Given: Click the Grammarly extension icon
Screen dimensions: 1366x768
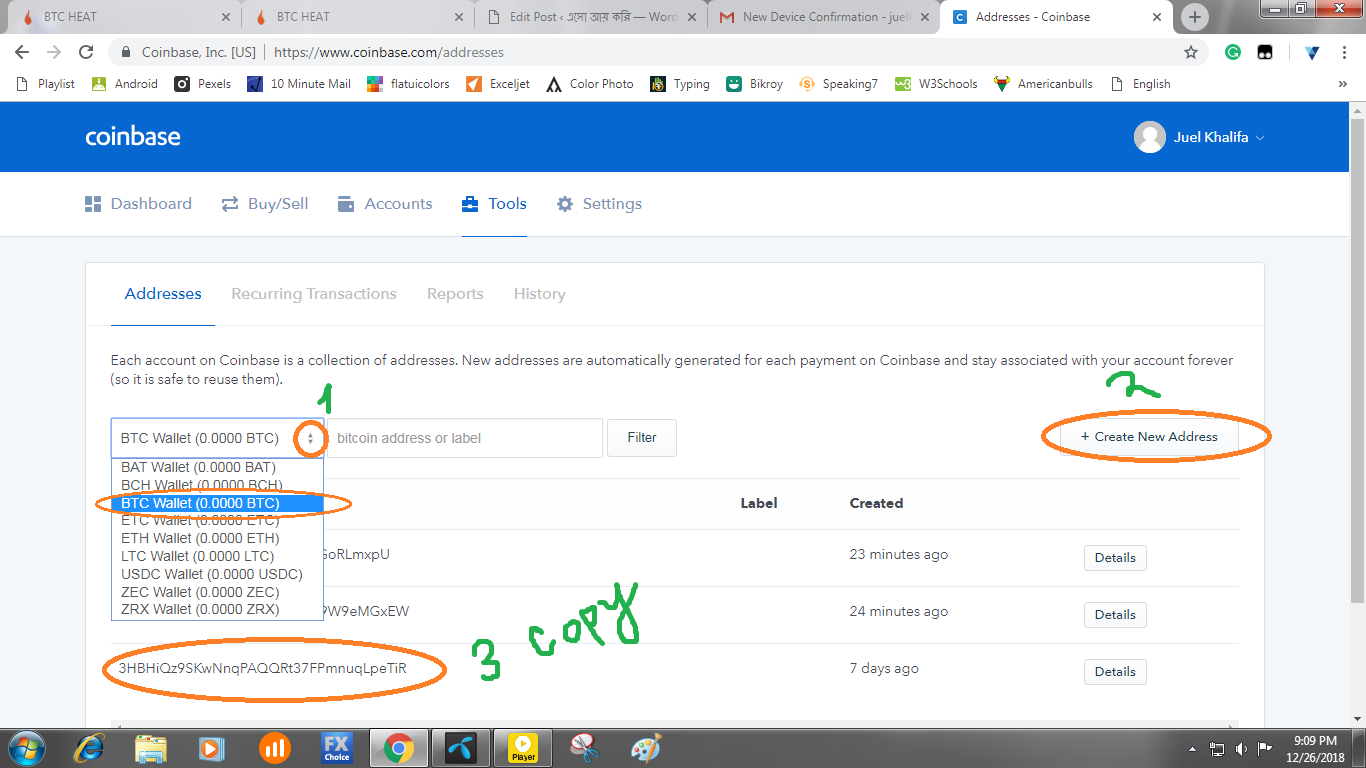Looking at the screenshot, I should pos(1233,52).
